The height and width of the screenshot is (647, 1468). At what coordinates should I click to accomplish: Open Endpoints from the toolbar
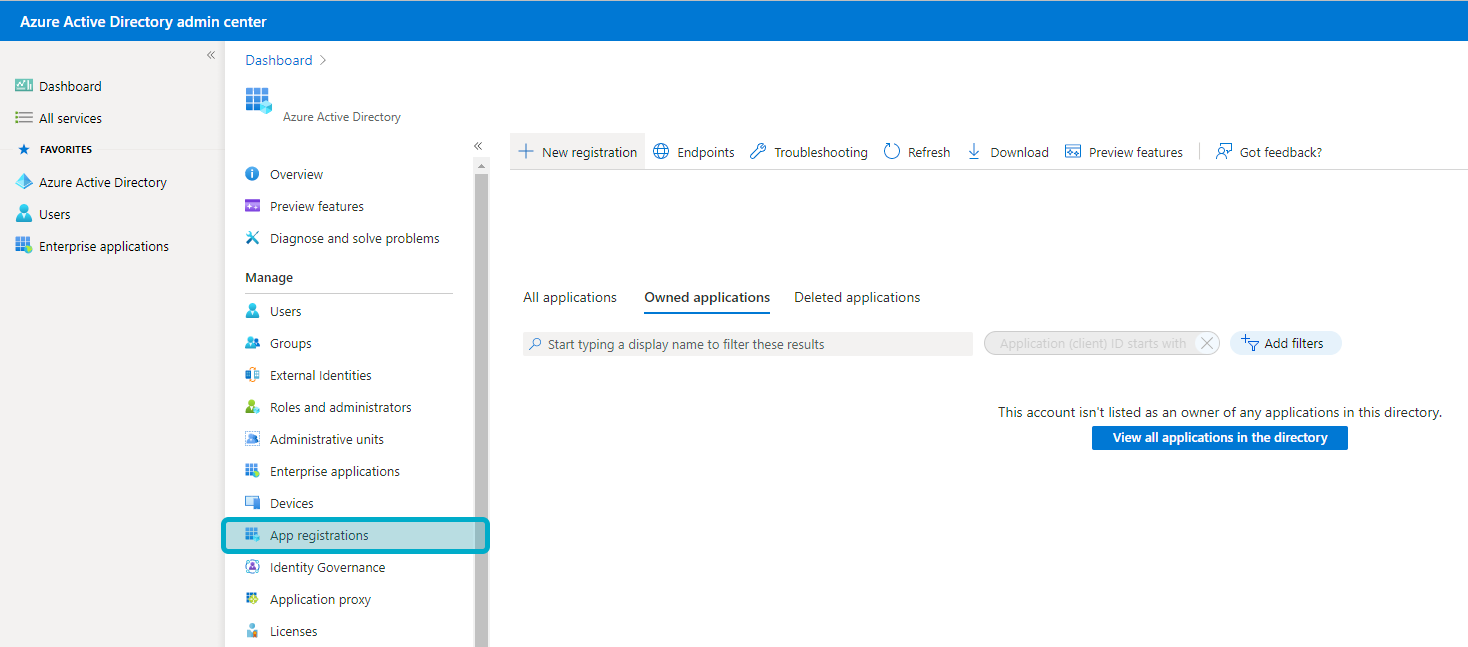click(694, 152)
